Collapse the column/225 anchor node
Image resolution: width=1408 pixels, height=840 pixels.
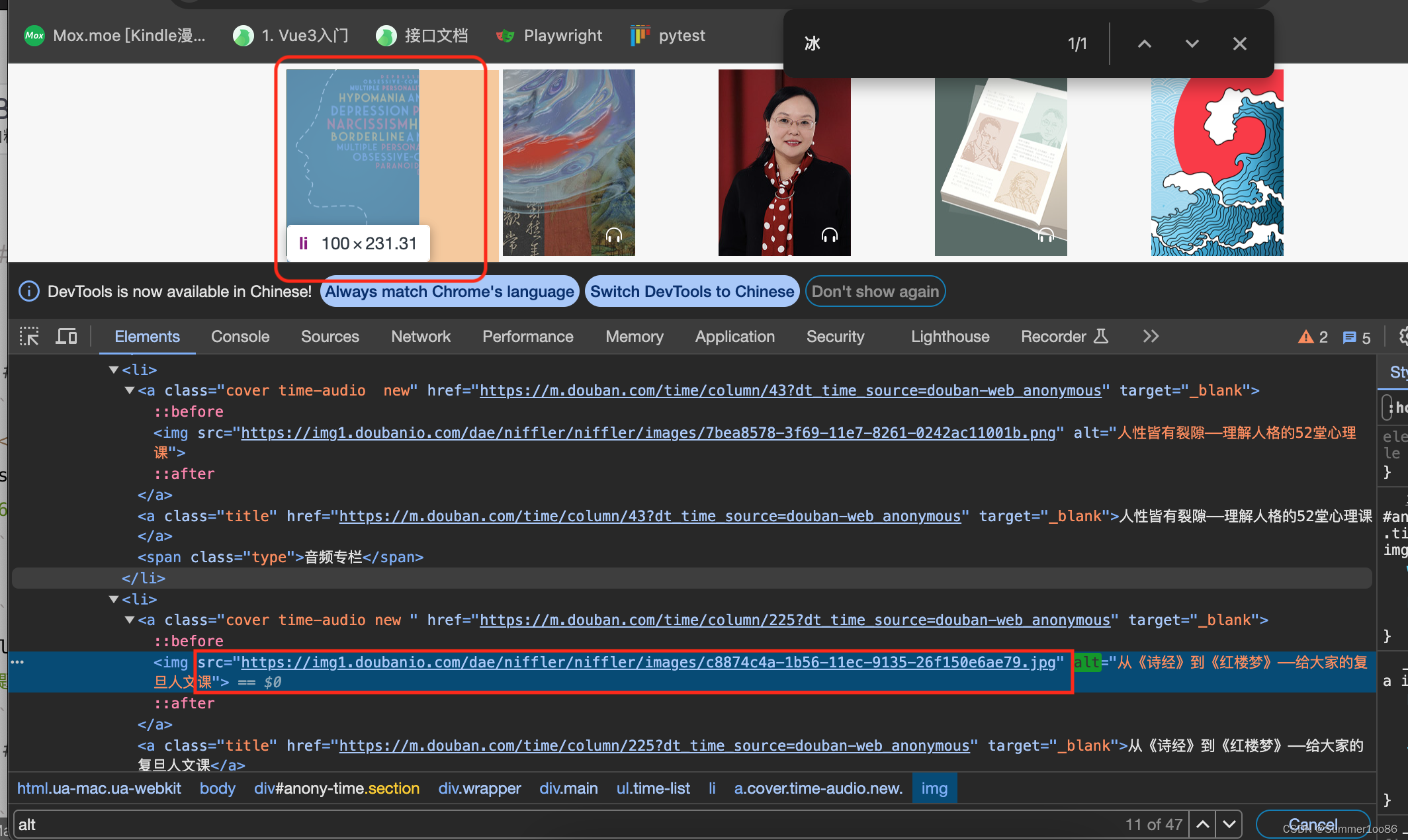130,620
